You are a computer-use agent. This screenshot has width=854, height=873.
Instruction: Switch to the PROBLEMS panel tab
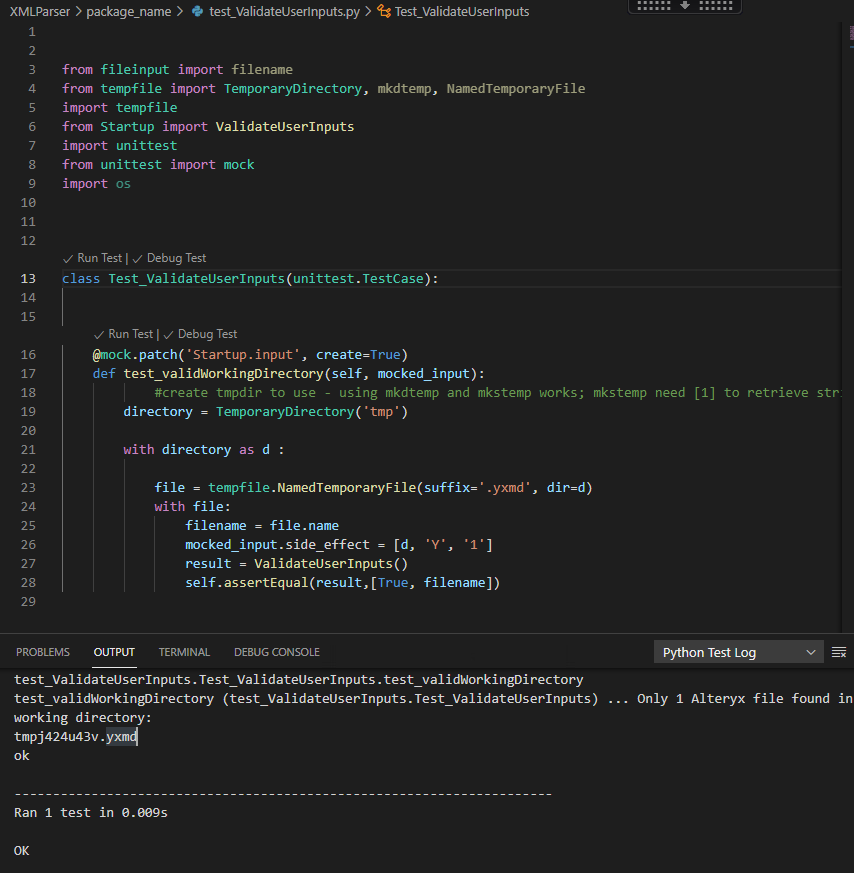[43, 652]
